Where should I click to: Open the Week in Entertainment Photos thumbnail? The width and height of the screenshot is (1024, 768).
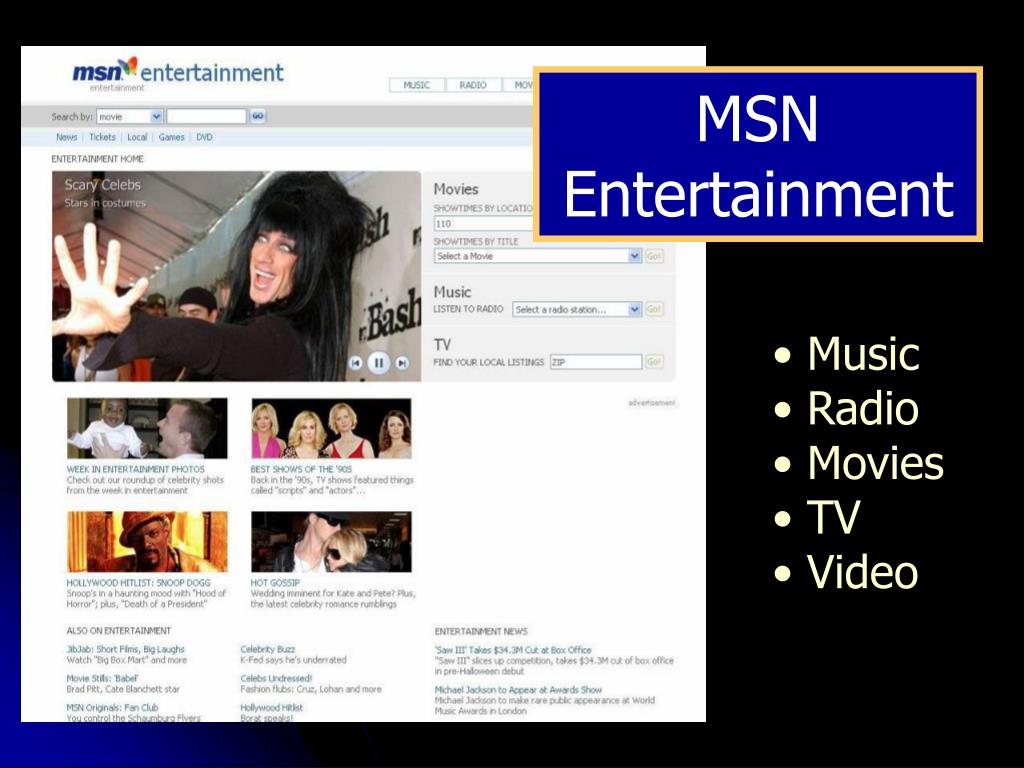(148, 428)
